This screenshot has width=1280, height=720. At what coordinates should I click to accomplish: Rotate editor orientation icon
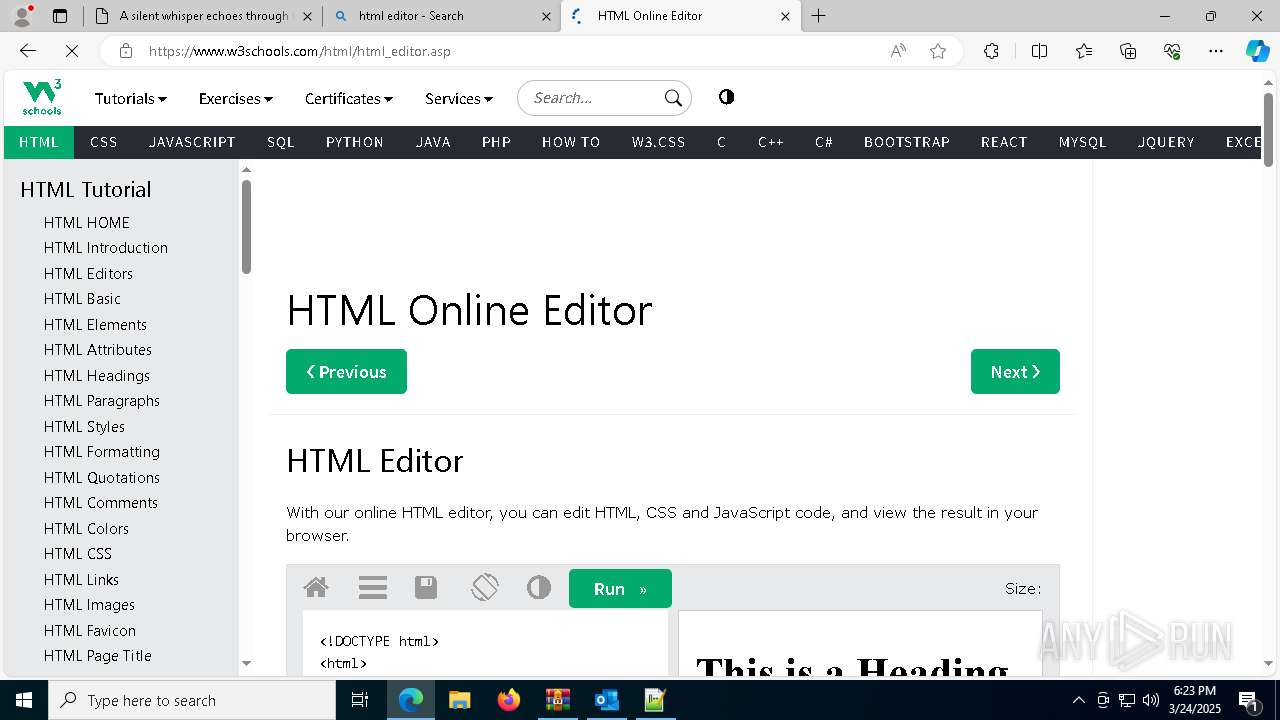pyautogui.click(x=484, y=588)
